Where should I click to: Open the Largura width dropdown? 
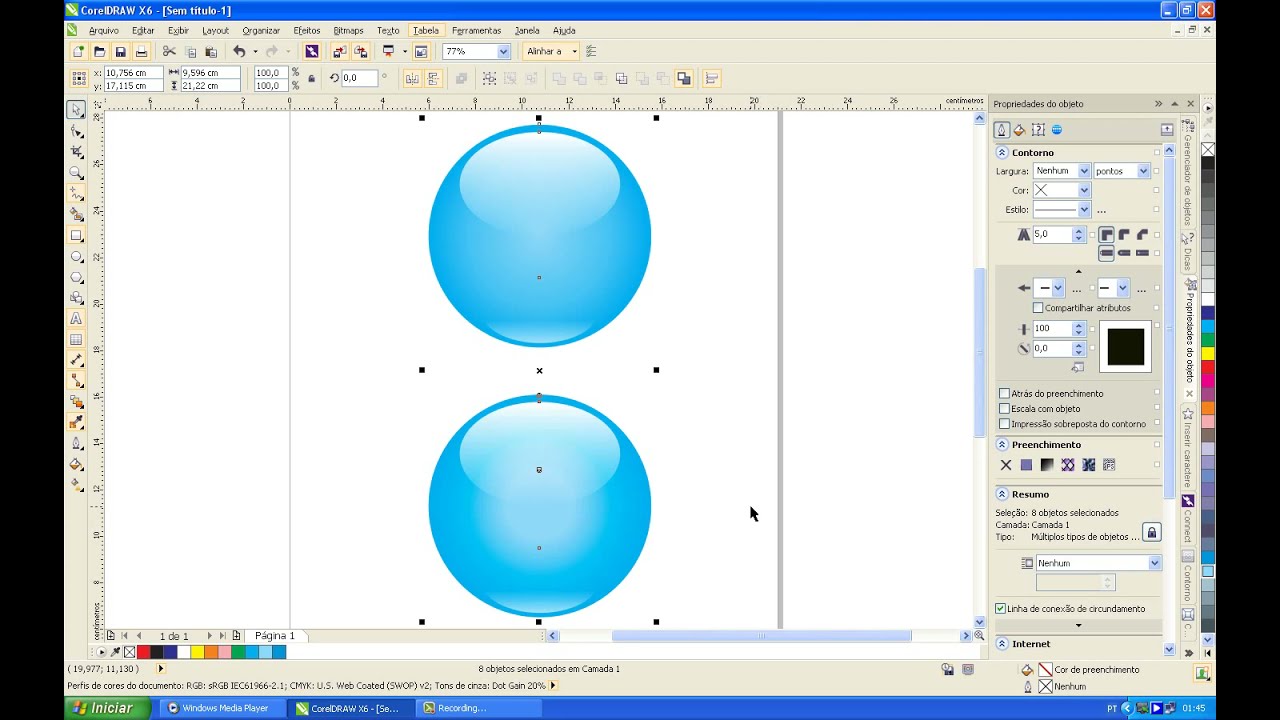(x=1084, y=171)
